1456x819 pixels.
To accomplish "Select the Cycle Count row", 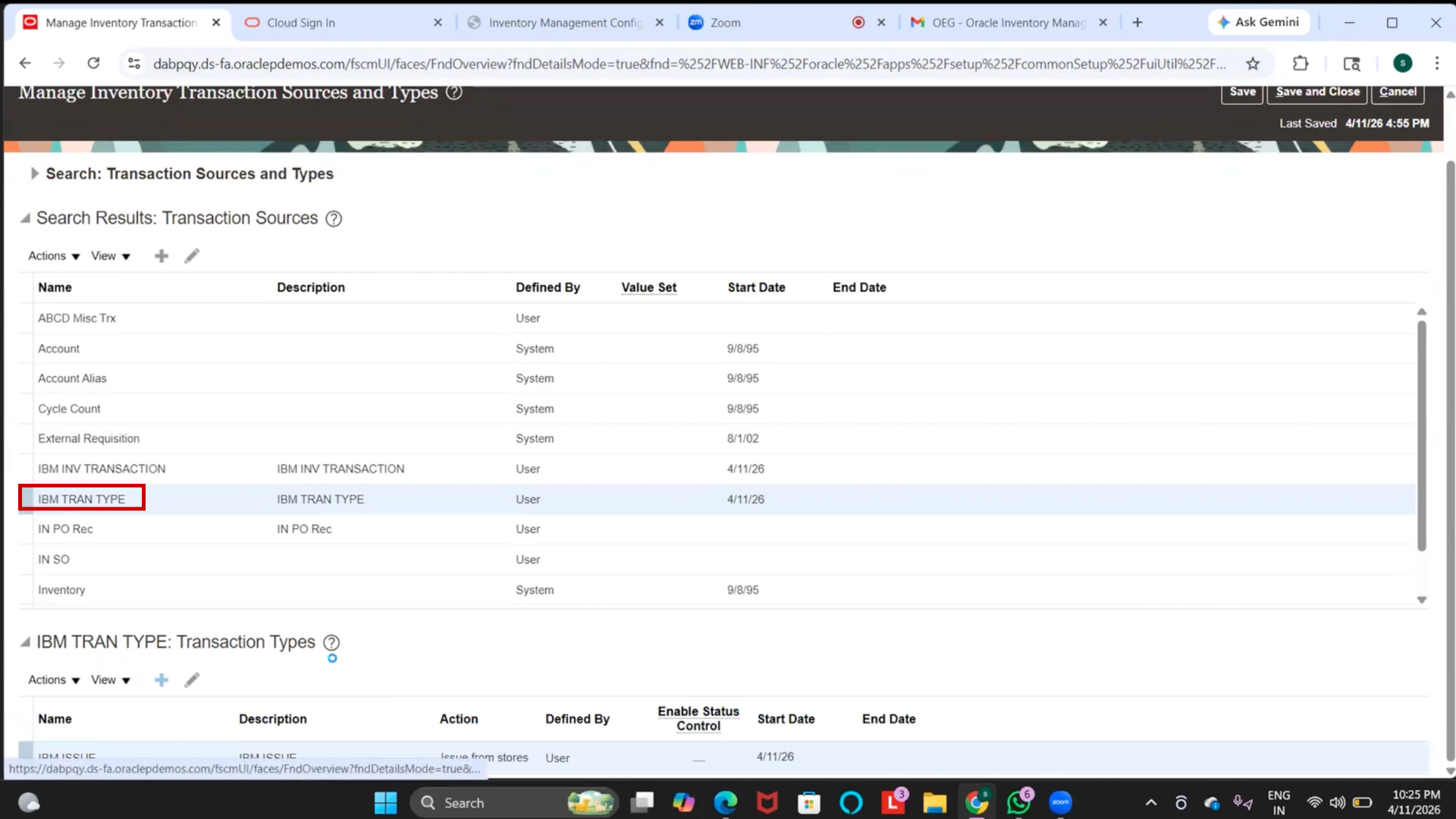I will [x=717, y=409].
